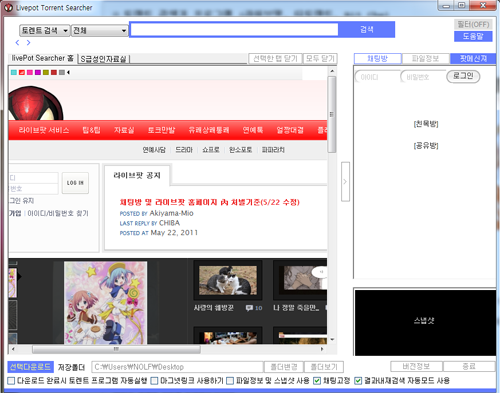Open the 유쾌상쾌통쾌 menu item
The width and height of the screenshot is (500, 393).
[x=209, y=130]
